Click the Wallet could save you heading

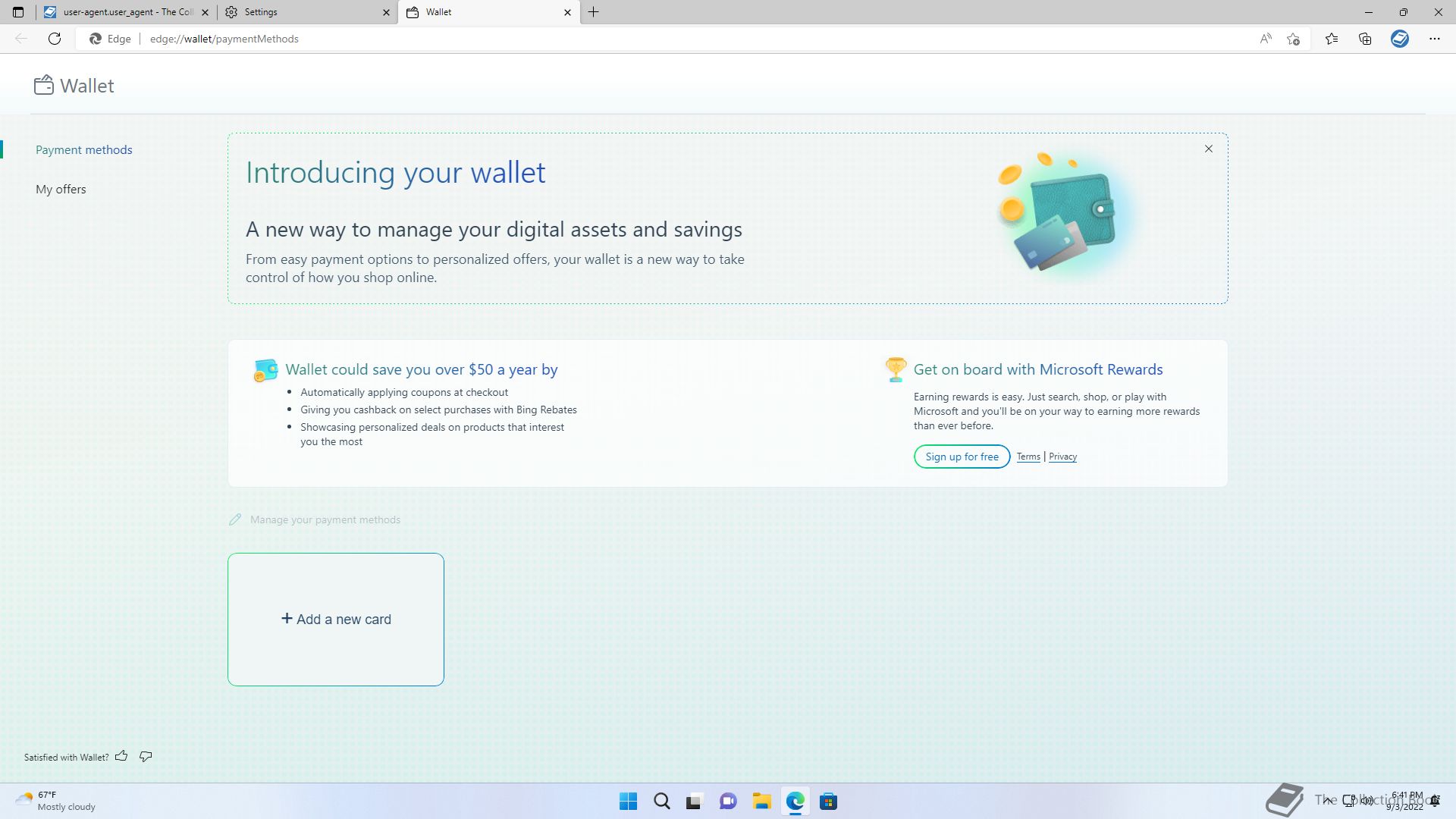[422, 369]
